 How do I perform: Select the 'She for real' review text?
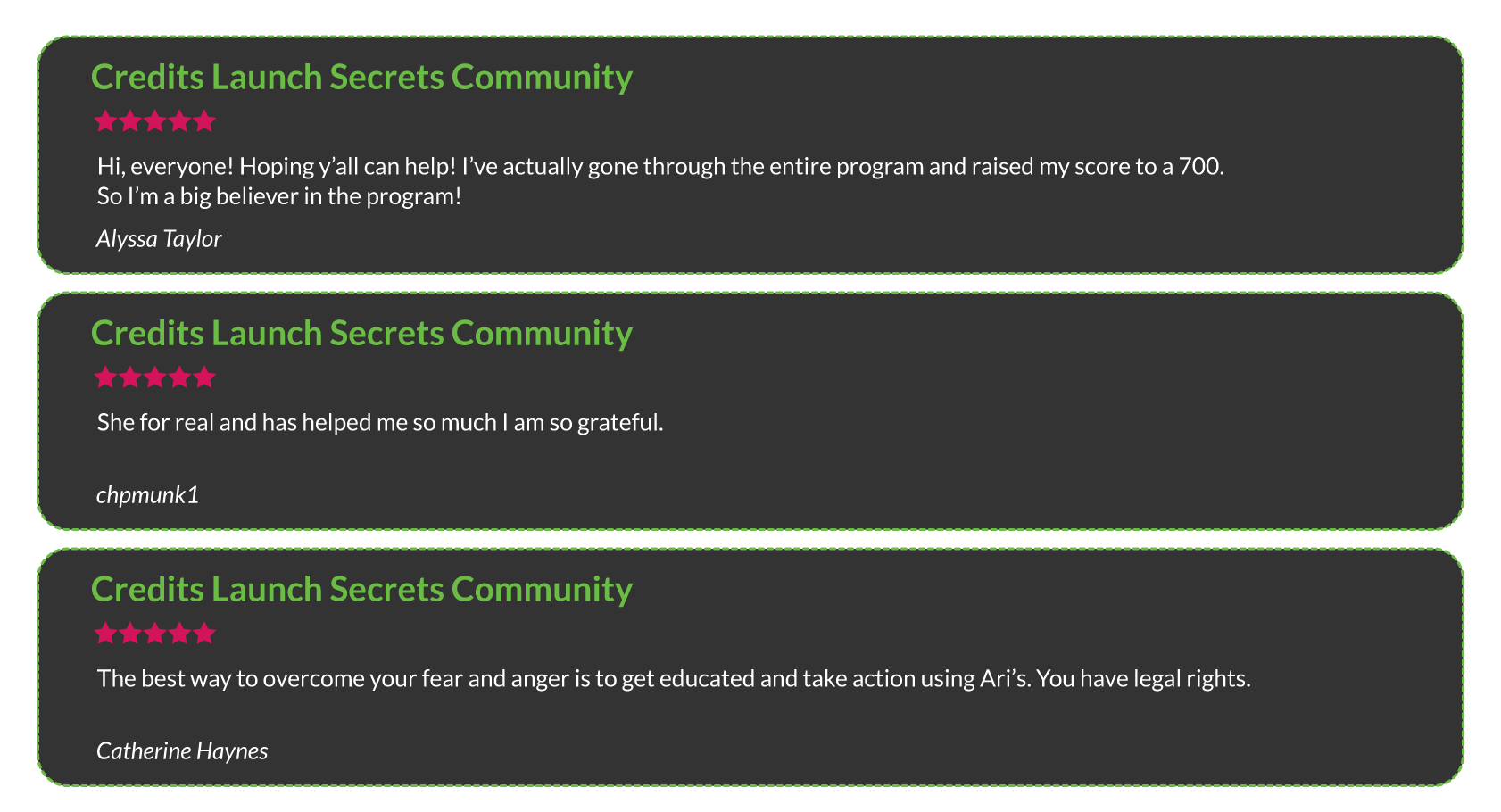380,422
